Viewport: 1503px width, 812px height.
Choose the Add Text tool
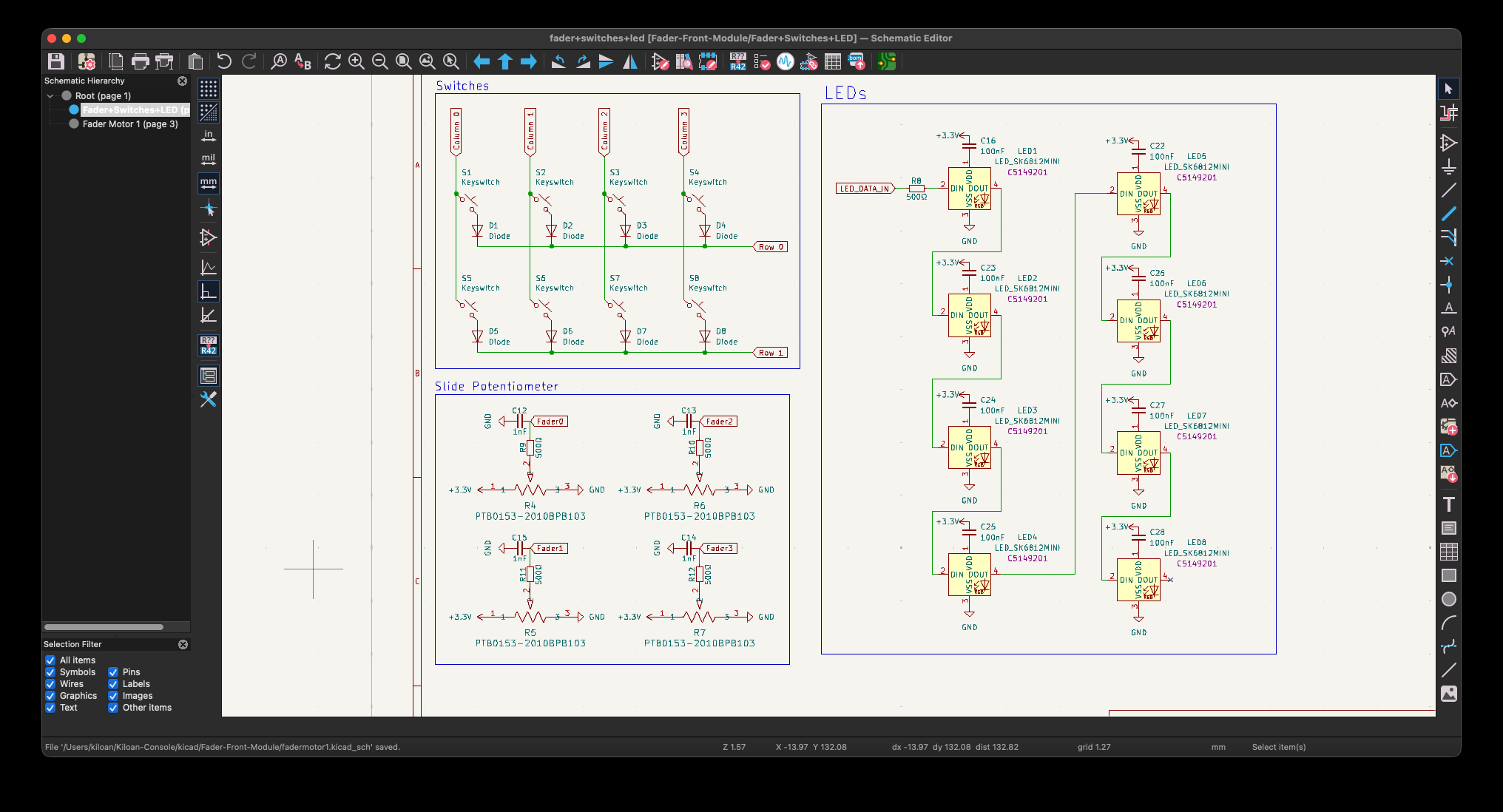click(x=1448, y=504)
